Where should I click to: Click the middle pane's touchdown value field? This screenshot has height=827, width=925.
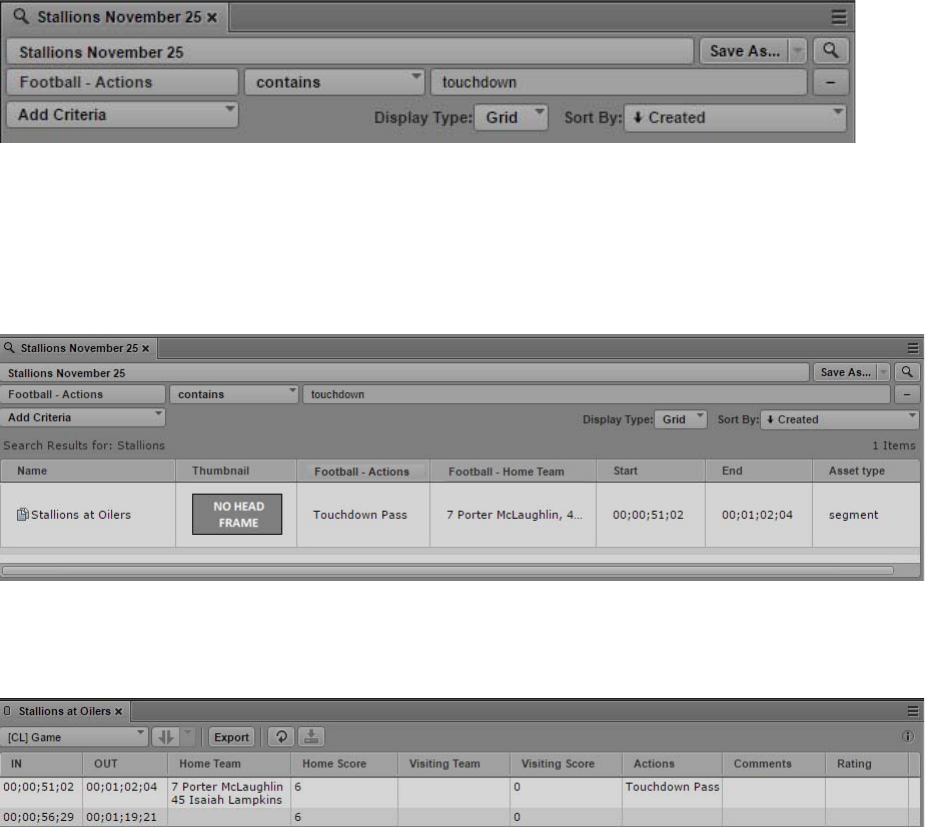click(596, 394)
